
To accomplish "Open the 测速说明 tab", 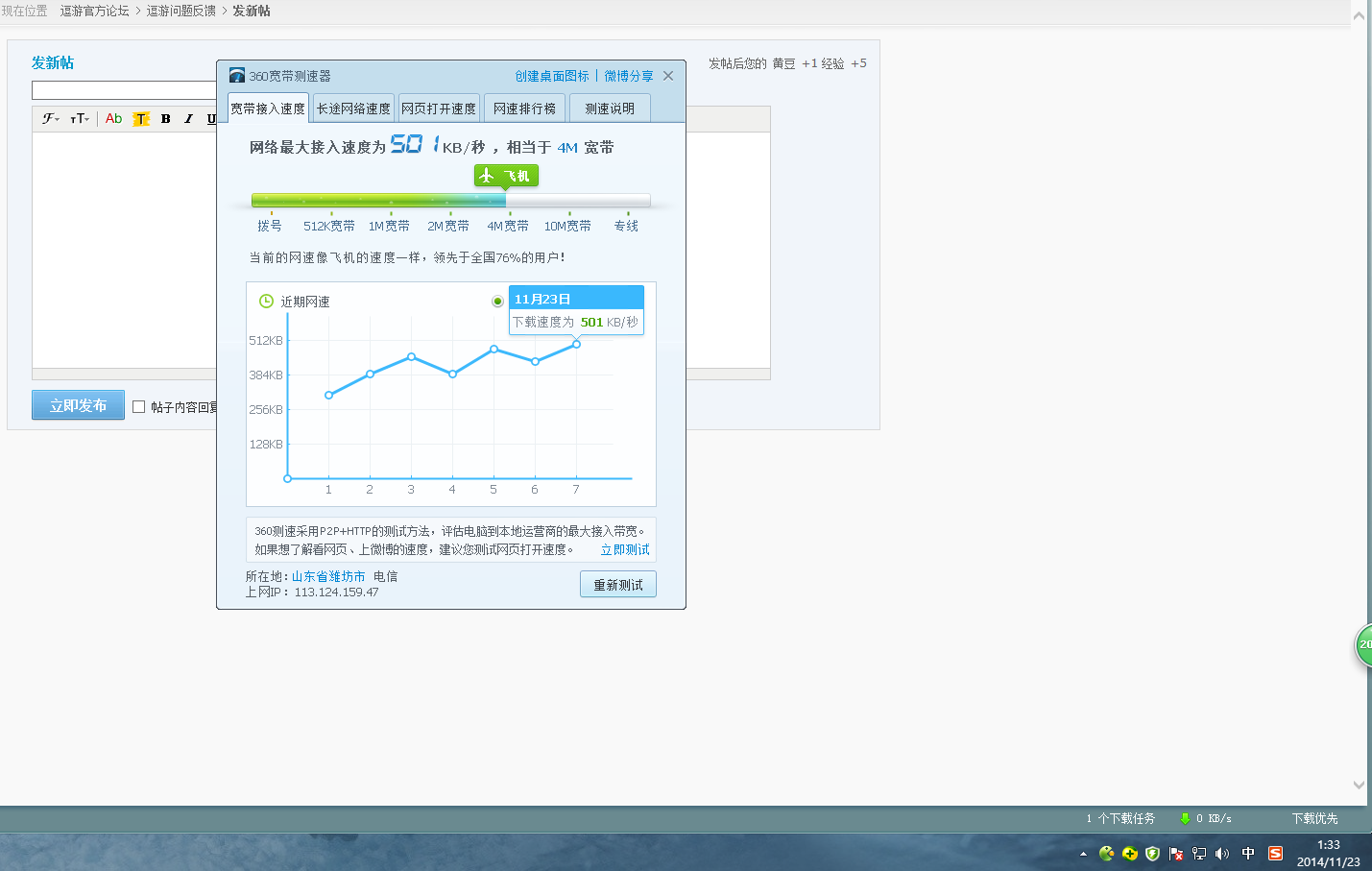I will click(610, 109).
